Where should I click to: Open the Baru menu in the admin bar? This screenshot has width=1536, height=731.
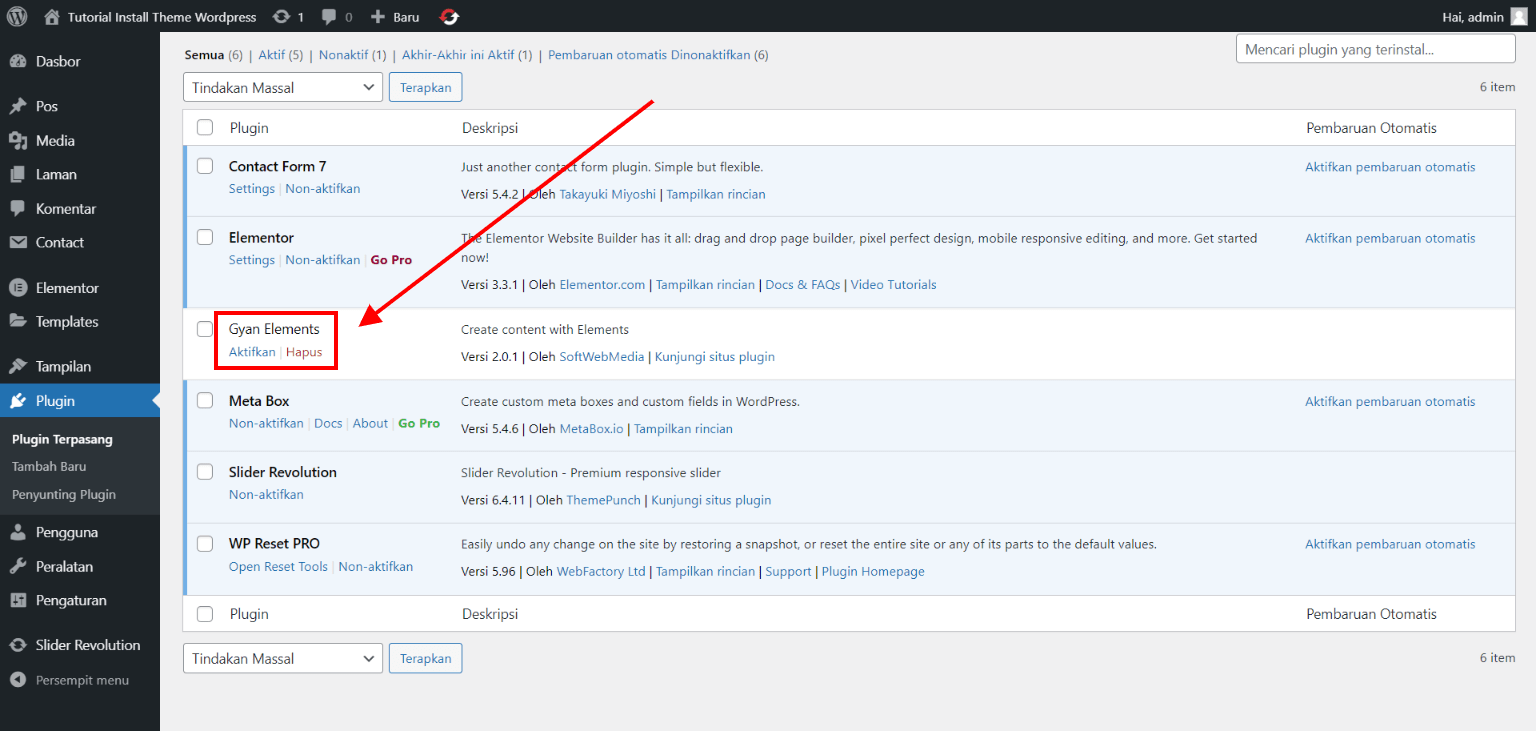[394, 16]
